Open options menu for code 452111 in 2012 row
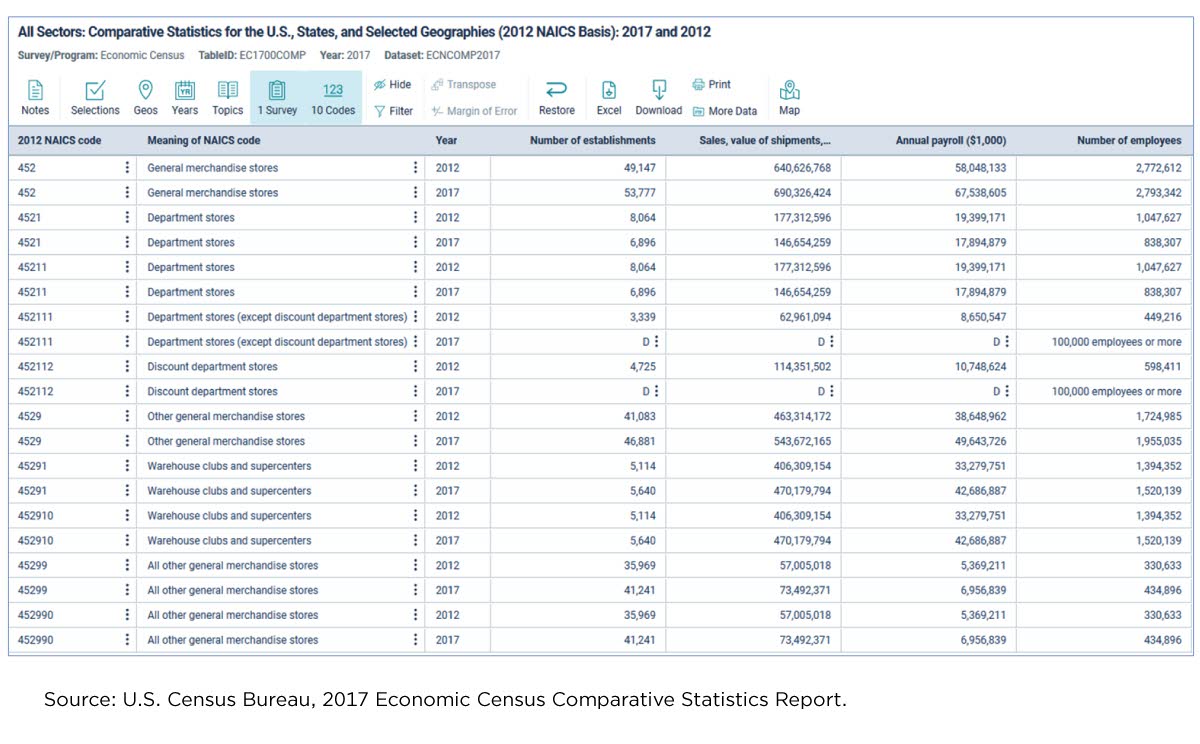The image size is (1200, 744). [127, 317]
